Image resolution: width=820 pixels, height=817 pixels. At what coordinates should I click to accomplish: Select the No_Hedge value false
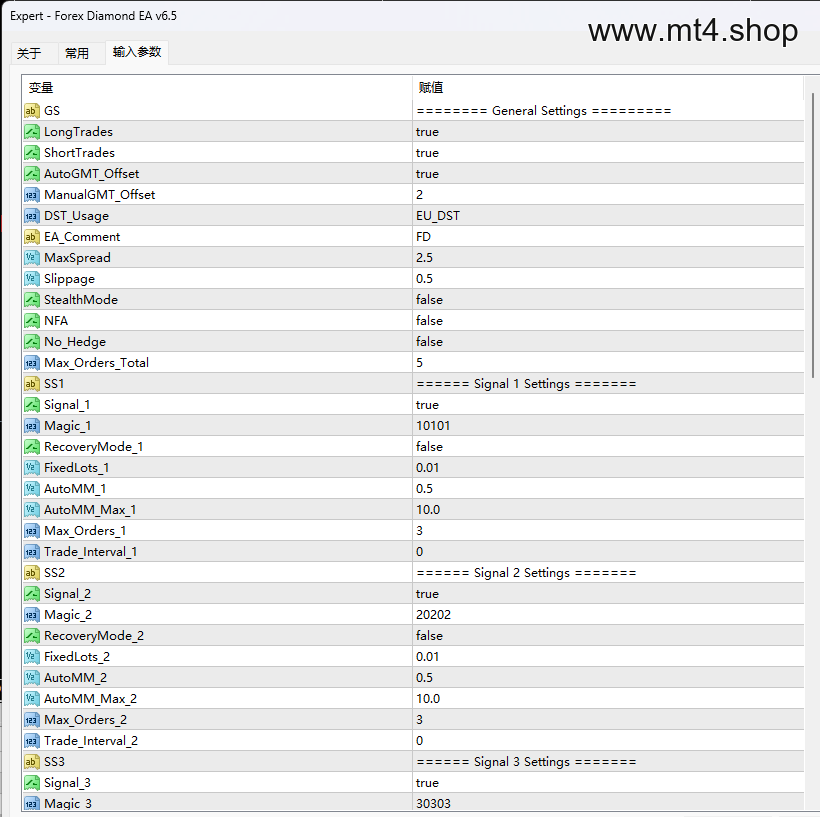point(429,342)
